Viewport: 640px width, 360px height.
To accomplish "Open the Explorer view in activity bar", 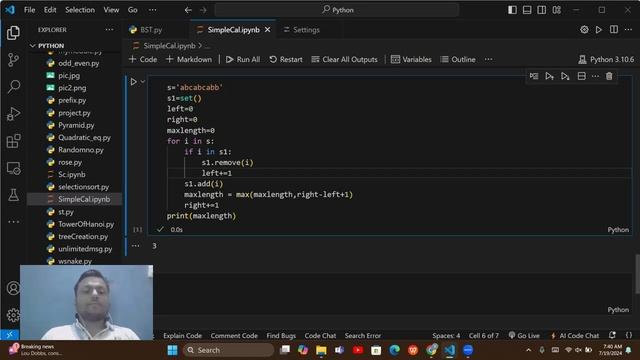I will (13, 33).
